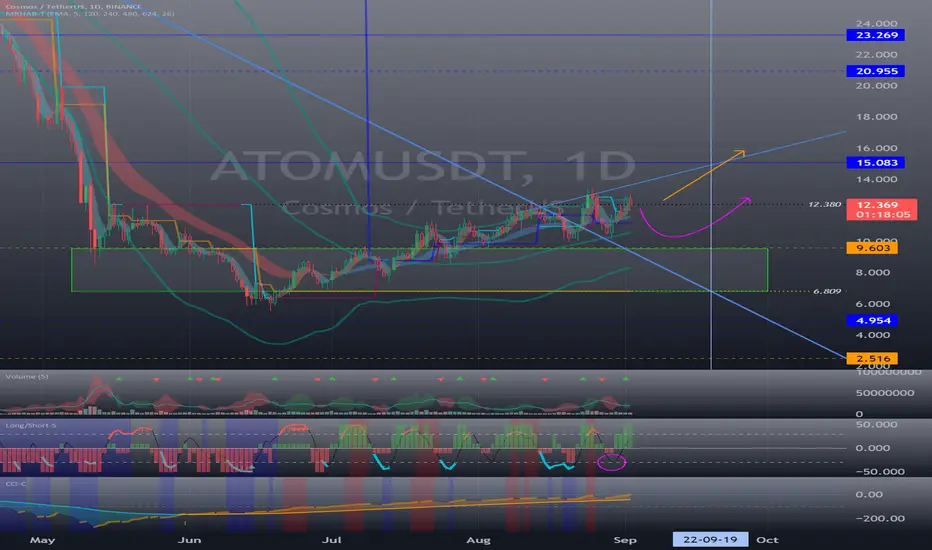Click the 100000000 volume axis value
Screen dimensions: 932x550
point(889,372)
